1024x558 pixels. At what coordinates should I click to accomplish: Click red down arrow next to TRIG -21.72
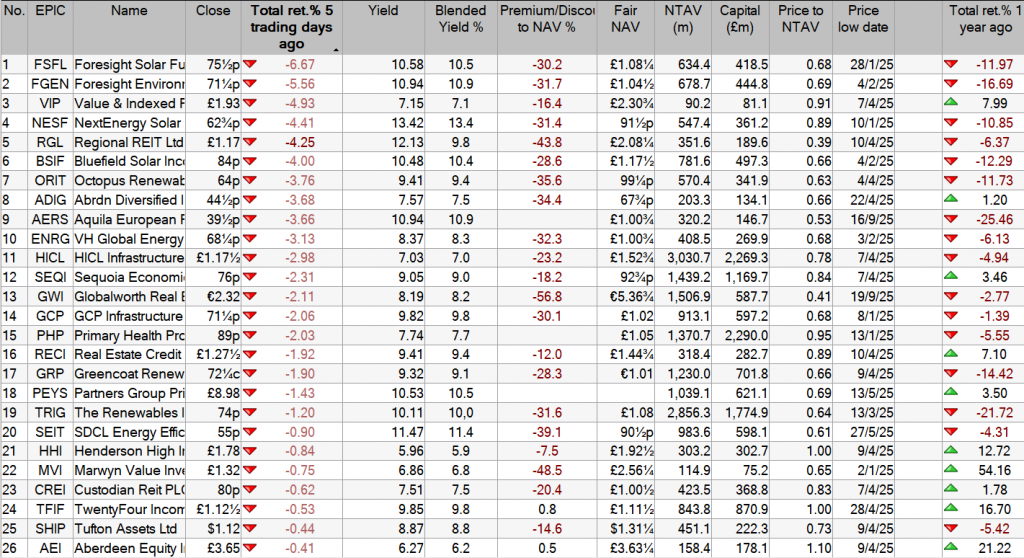951,413
